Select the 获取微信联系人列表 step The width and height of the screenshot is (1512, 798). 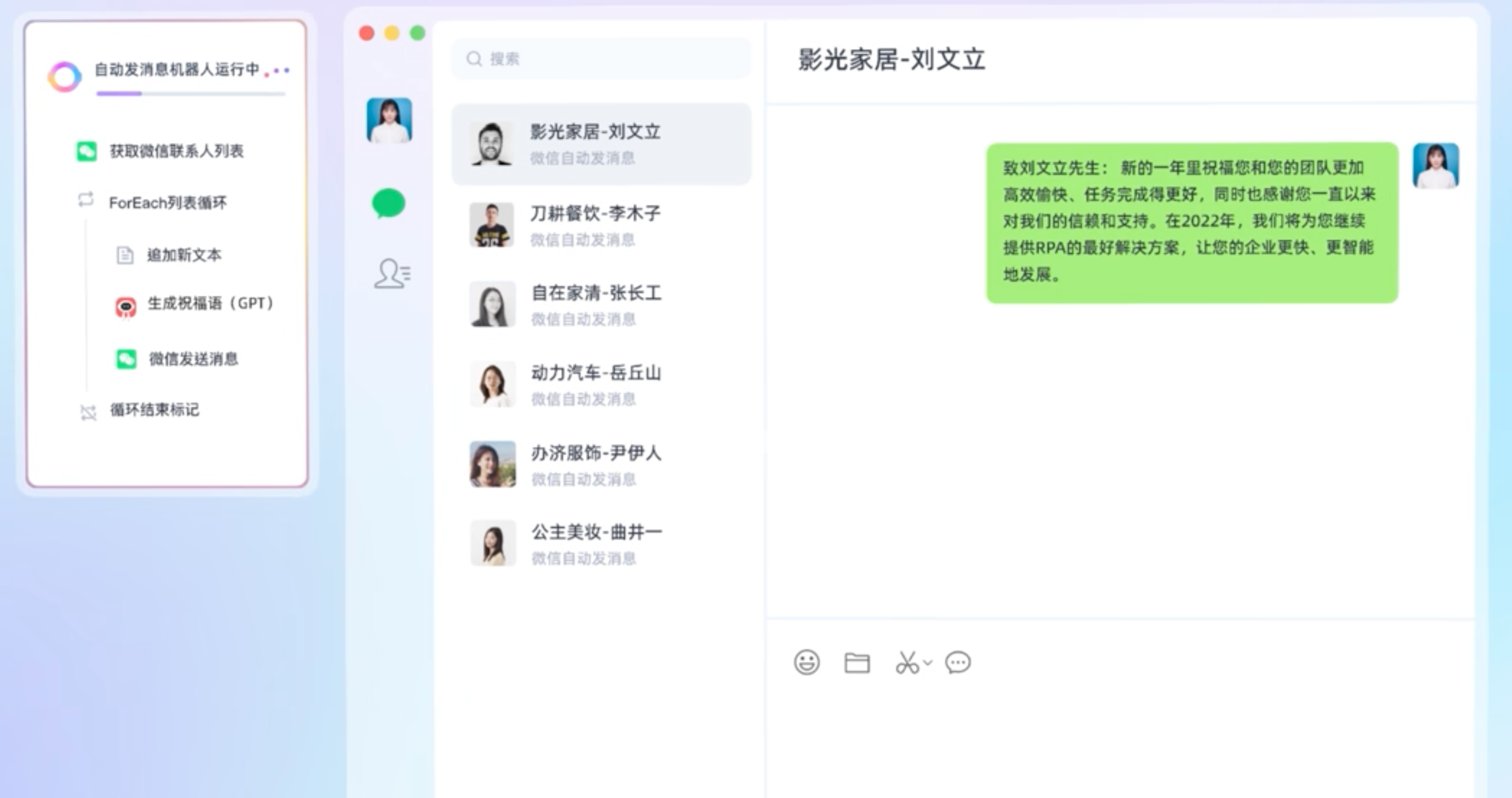pos(176,152)
